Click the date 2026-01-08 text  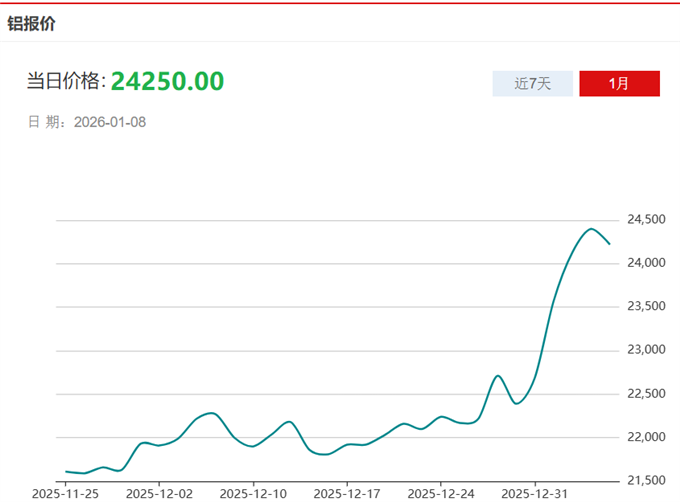(110, 122)
